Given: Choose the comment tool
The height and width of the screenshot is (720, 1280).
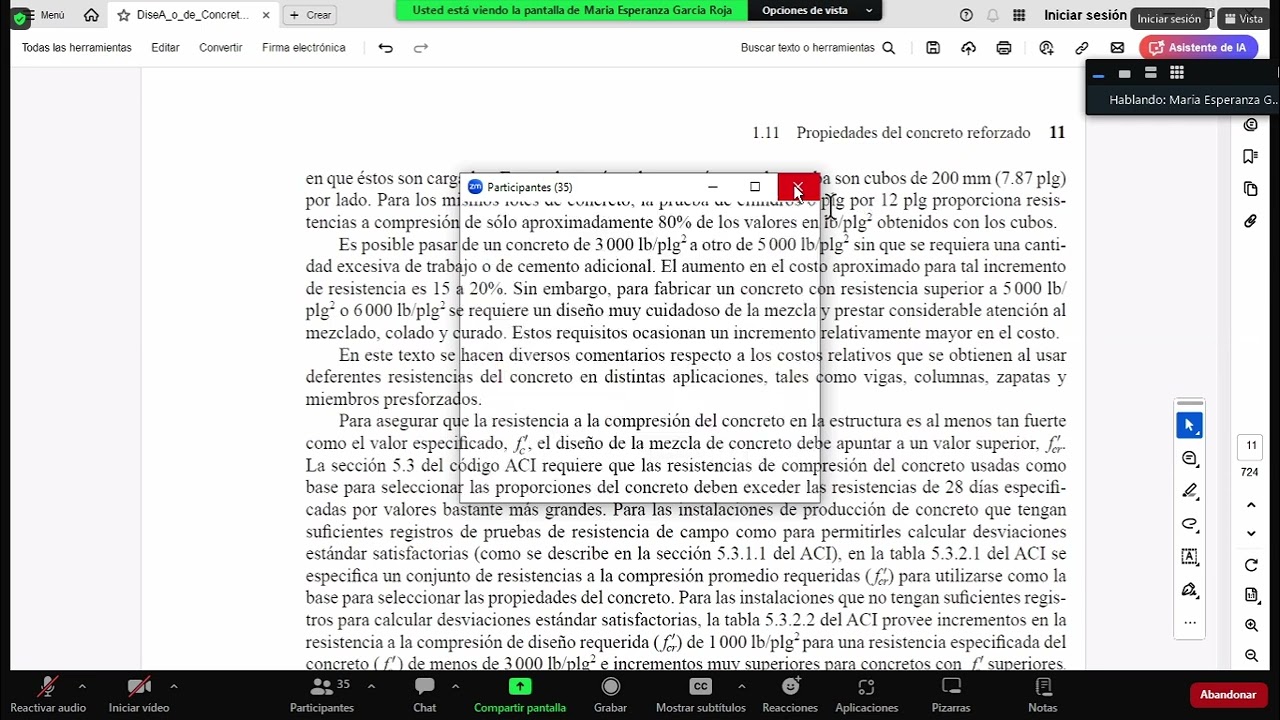Looking at the screenshot, I should click(x=1190, y=458).
